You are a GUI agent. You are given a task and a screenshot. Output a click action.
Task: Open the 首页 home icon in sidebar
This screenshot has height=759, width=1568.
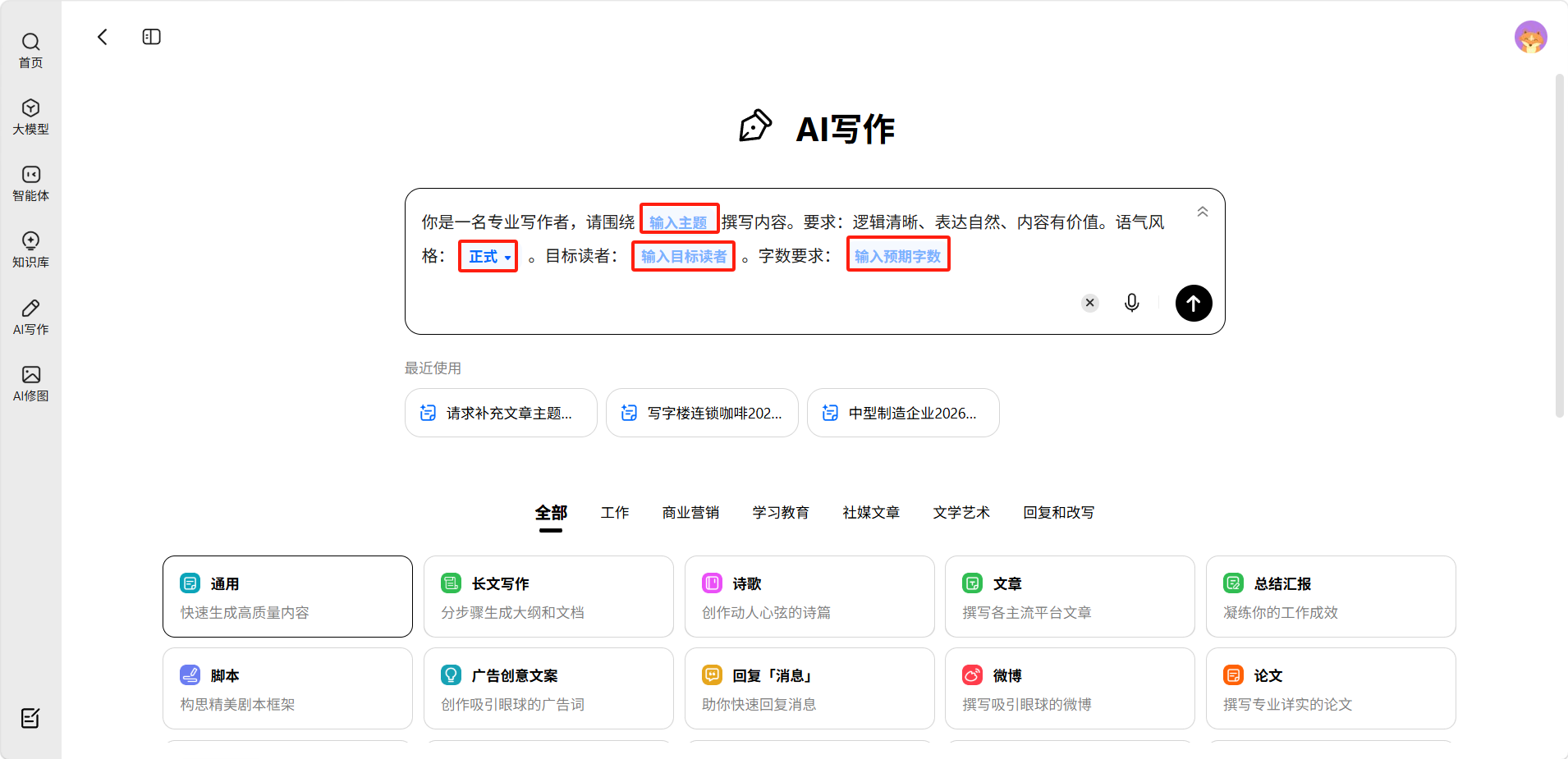(x=30, y=50)
